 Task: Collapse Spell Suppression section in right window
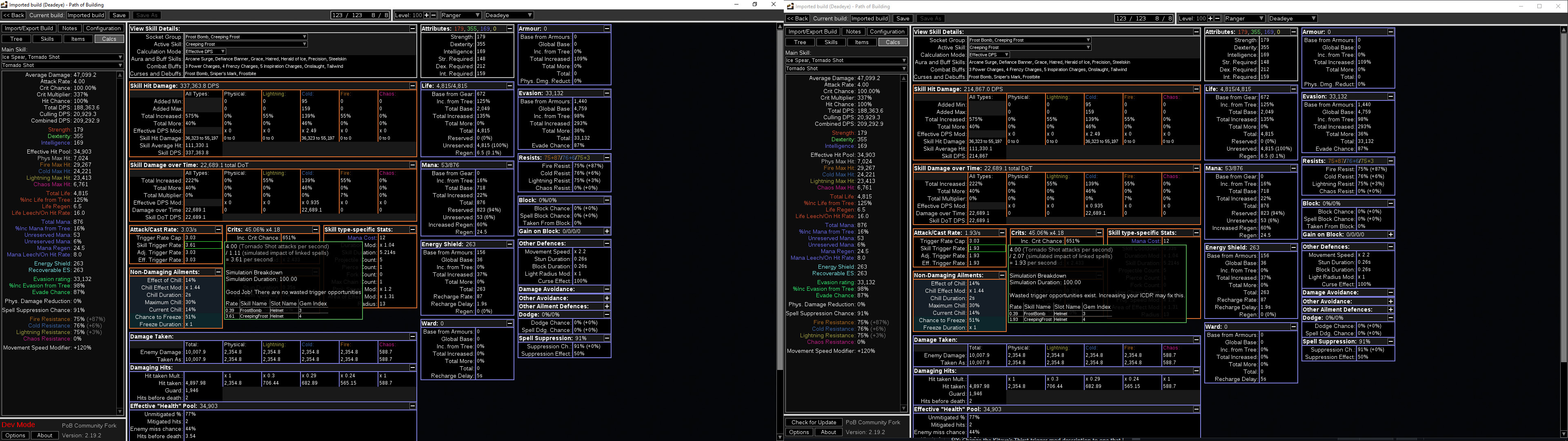pyautogui.click(x=1390, y=342)
